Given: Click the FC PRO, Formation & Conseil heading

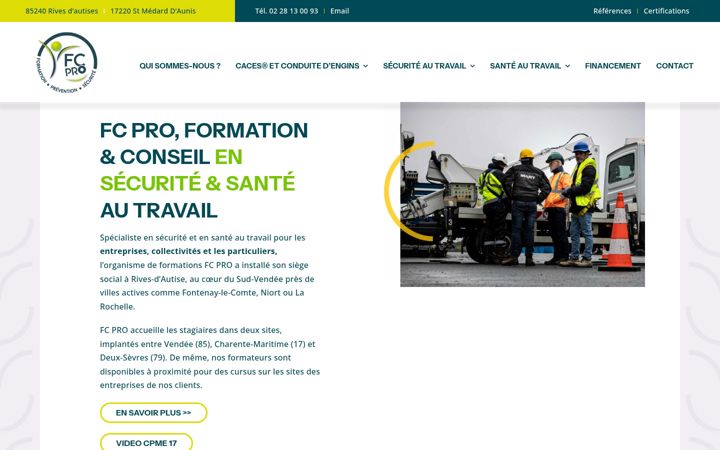Looking at the screenshot, I should (204, 170).
